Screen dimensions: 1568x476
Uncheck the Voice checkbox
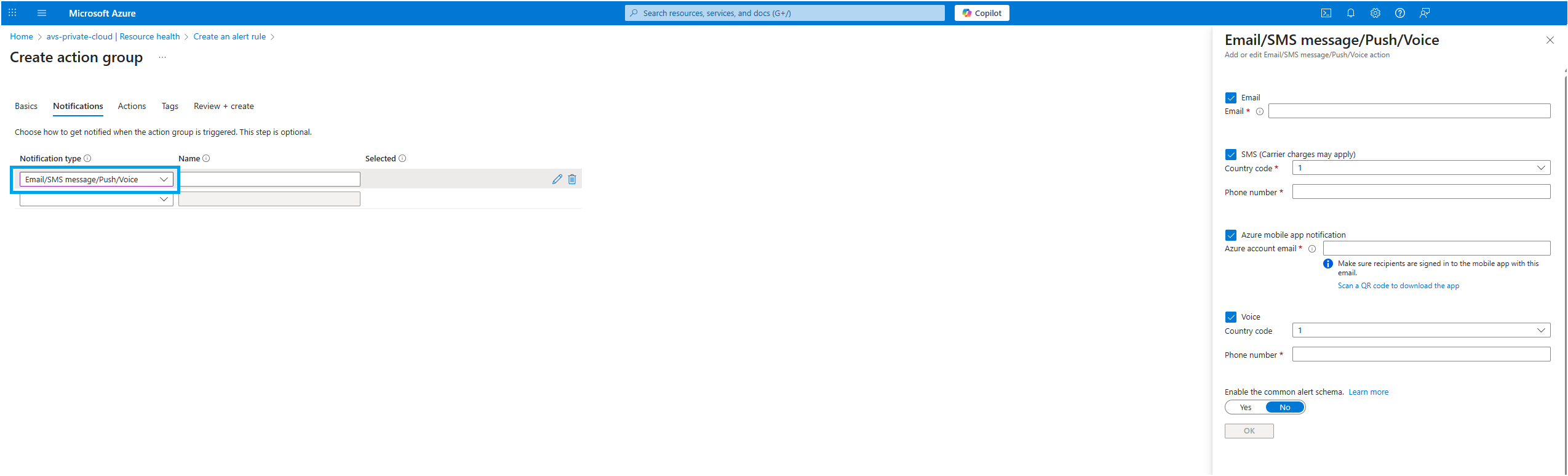pyautogui.click(x=1231, y=317)
